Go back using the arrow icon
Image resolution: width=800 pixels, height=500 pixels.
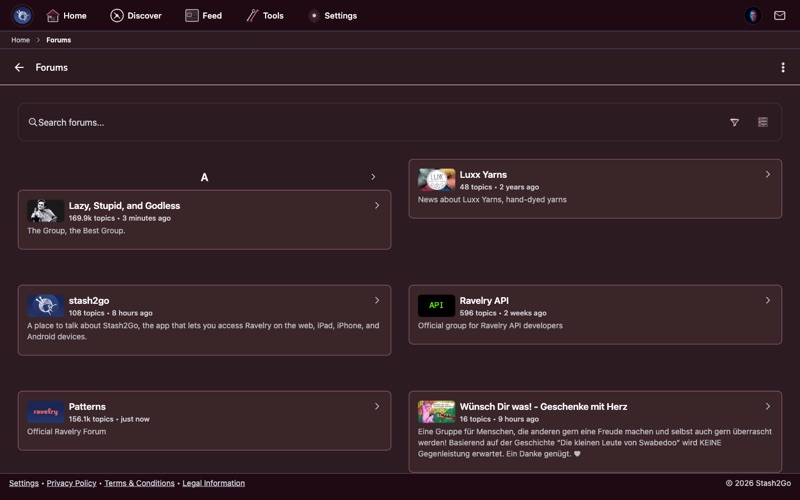pyautogui.click(x=19, y=67)
